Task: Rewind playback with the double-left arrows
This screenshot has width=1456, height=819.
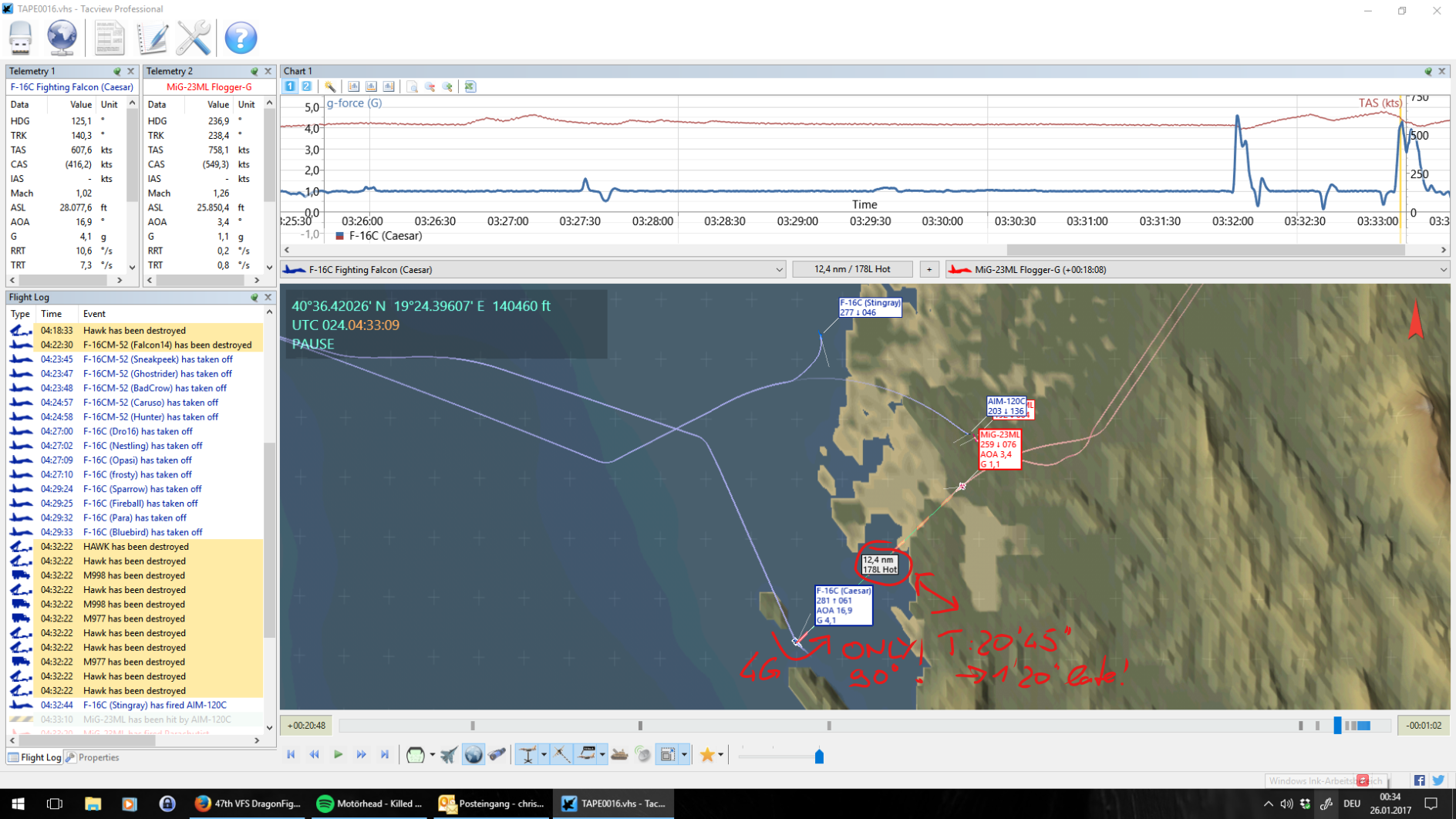Action: (x=315, y=755)
